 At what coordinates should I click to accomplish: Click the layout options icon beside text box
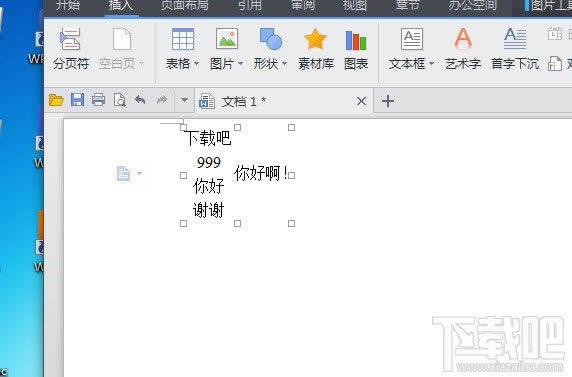point(123,173)
